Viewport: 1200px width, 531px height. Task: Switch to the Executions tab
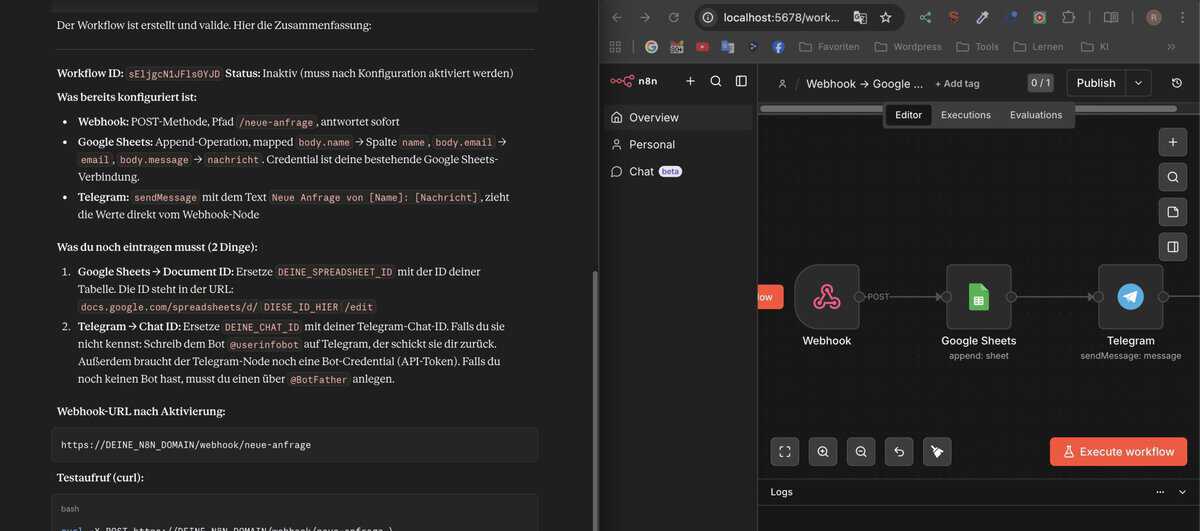[966, 115]
